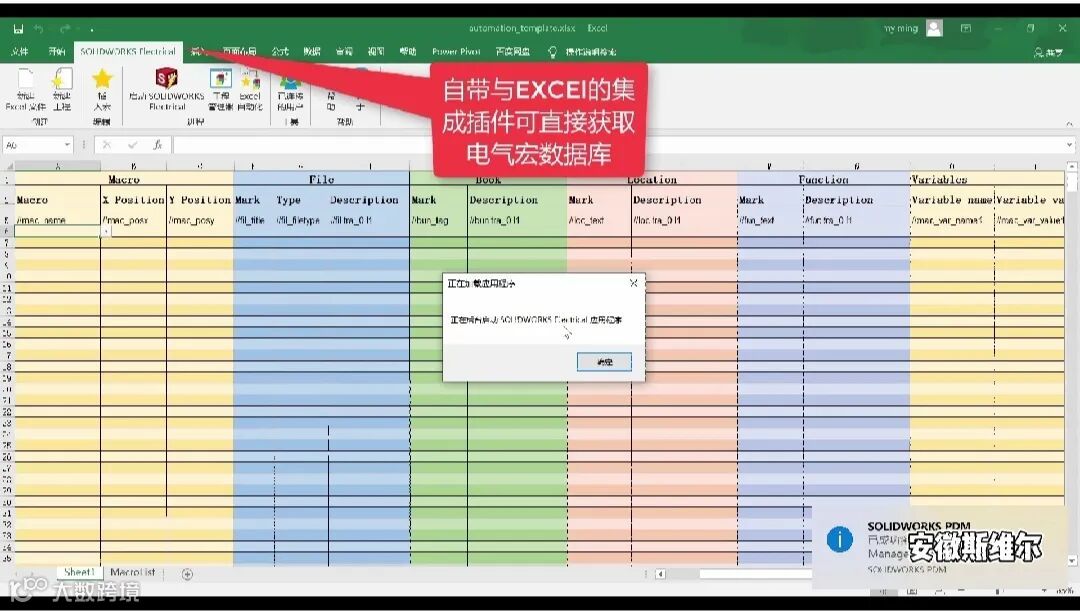The image size is (1080, 611).
Task: Select the 'Variables' group header cell
Action: [987, 179]
